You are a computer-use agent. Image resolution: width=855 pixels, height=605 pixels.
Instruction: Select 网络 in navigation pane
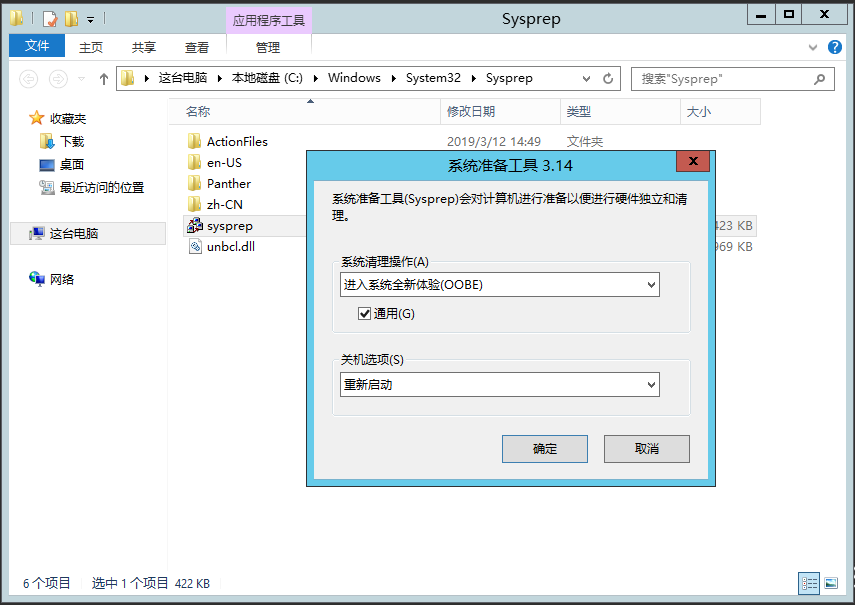tap(62, 280)
